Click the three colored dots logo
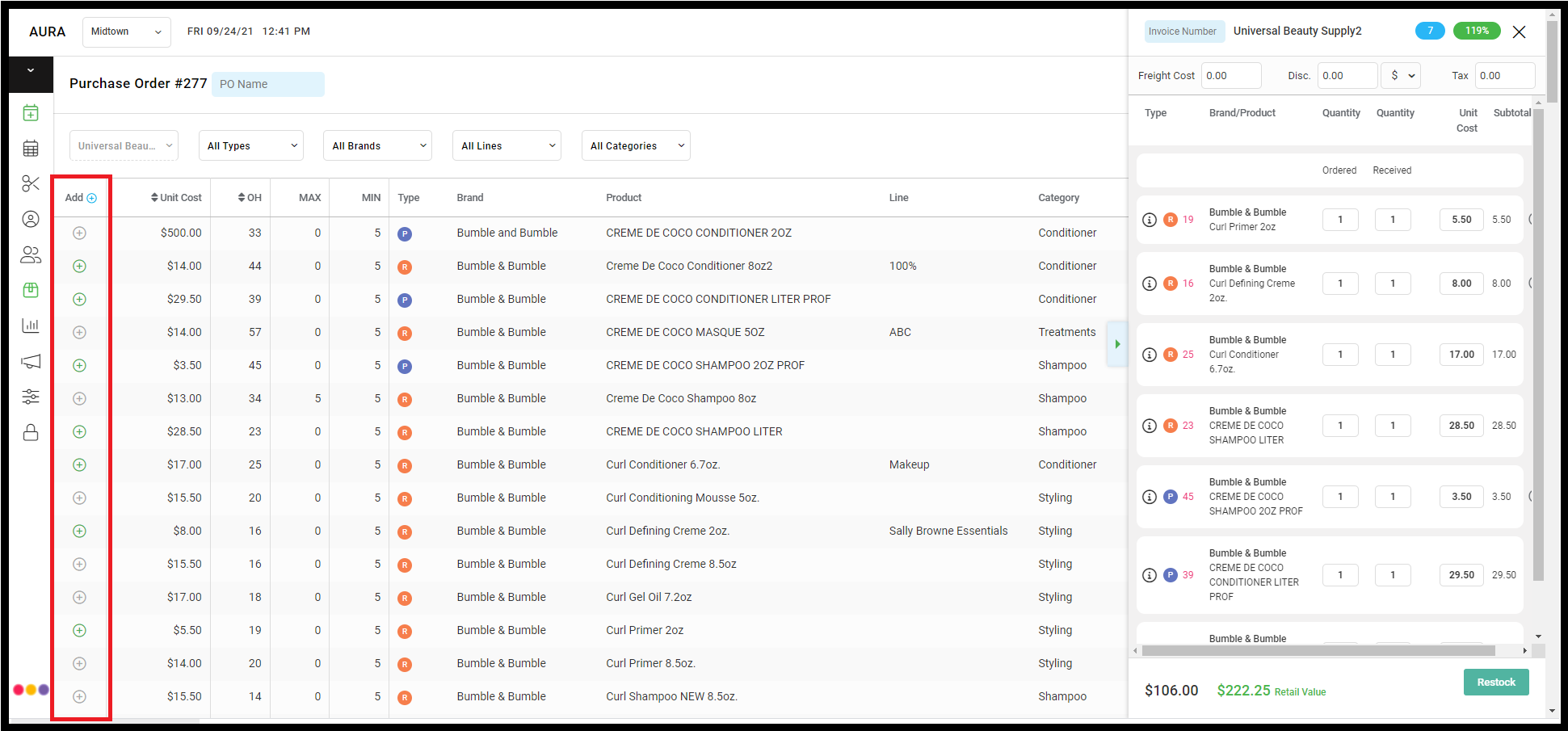Image resolution: width=1568 pixels, height=731 pixels. (x=31, y=690)
